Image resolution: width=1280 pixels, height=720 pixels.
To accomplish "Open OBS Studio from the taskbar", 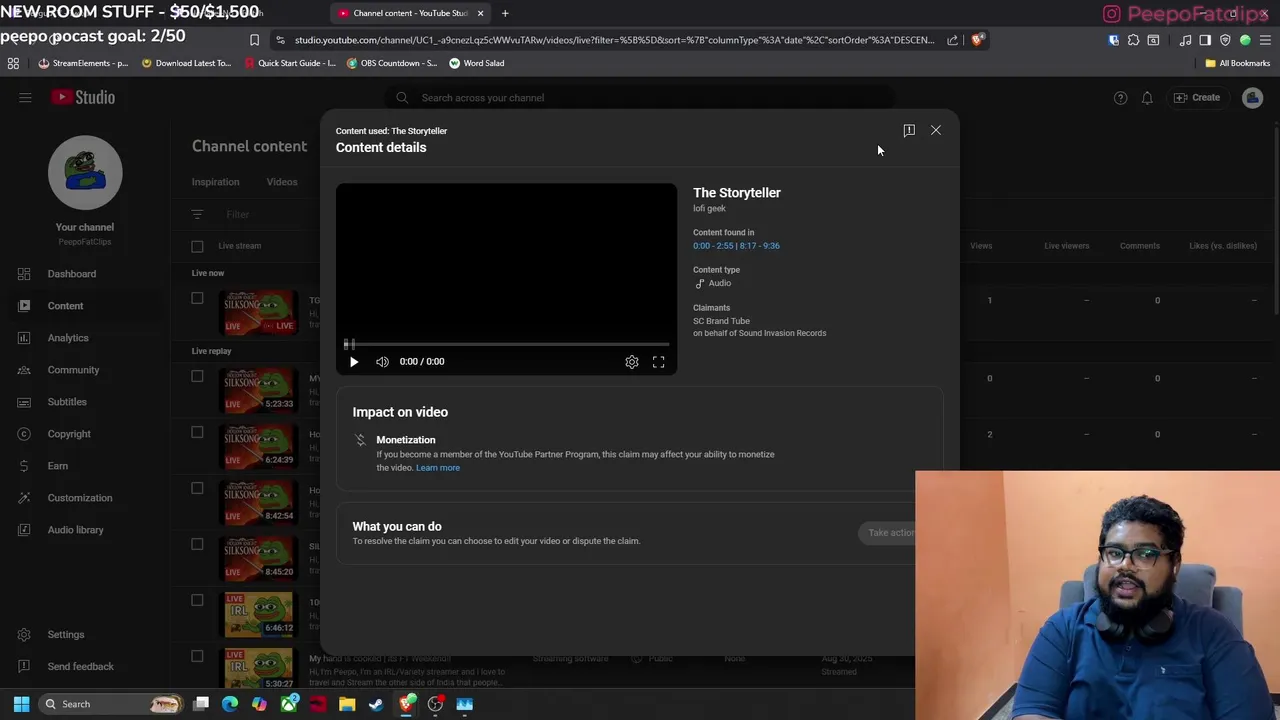I will pos(435,704).
